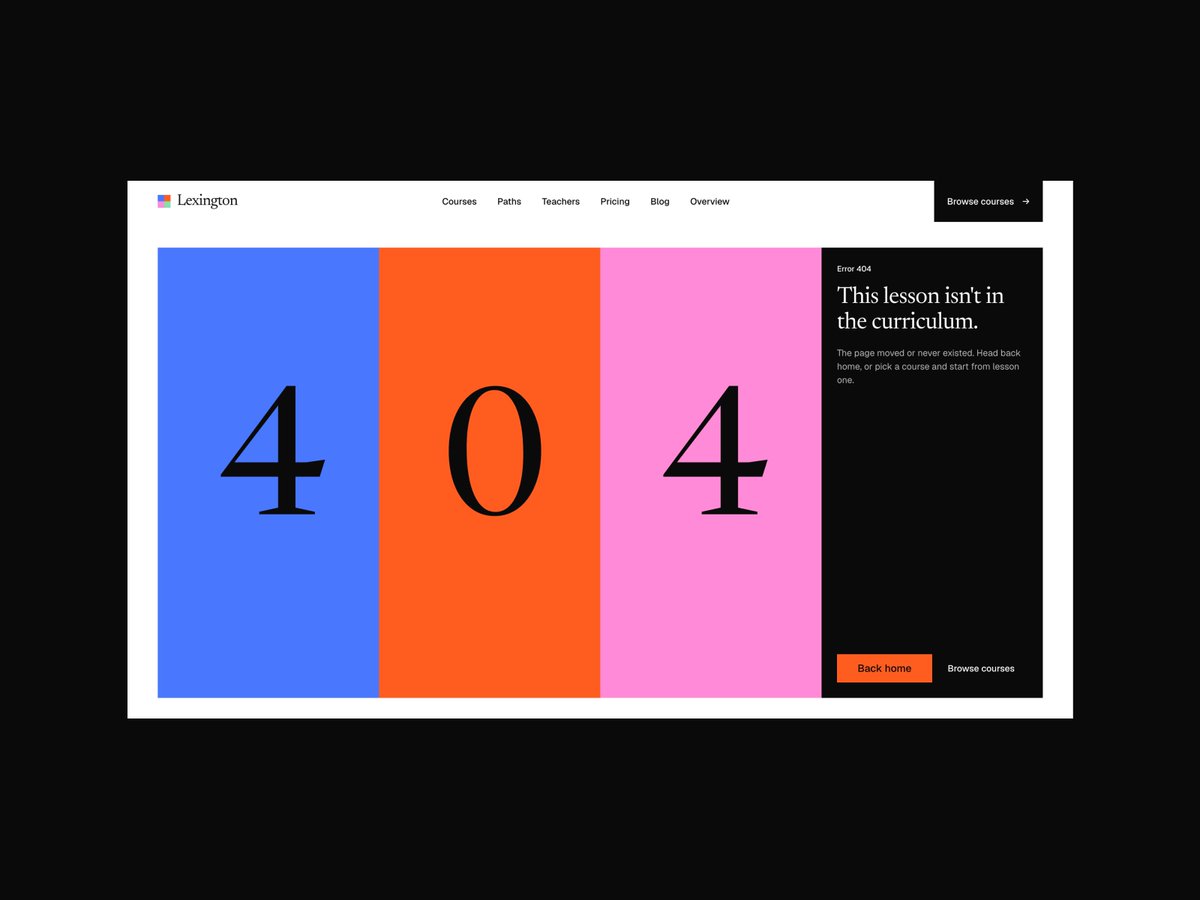Click the arrow icon in header Browse courses

point(1026,202)
